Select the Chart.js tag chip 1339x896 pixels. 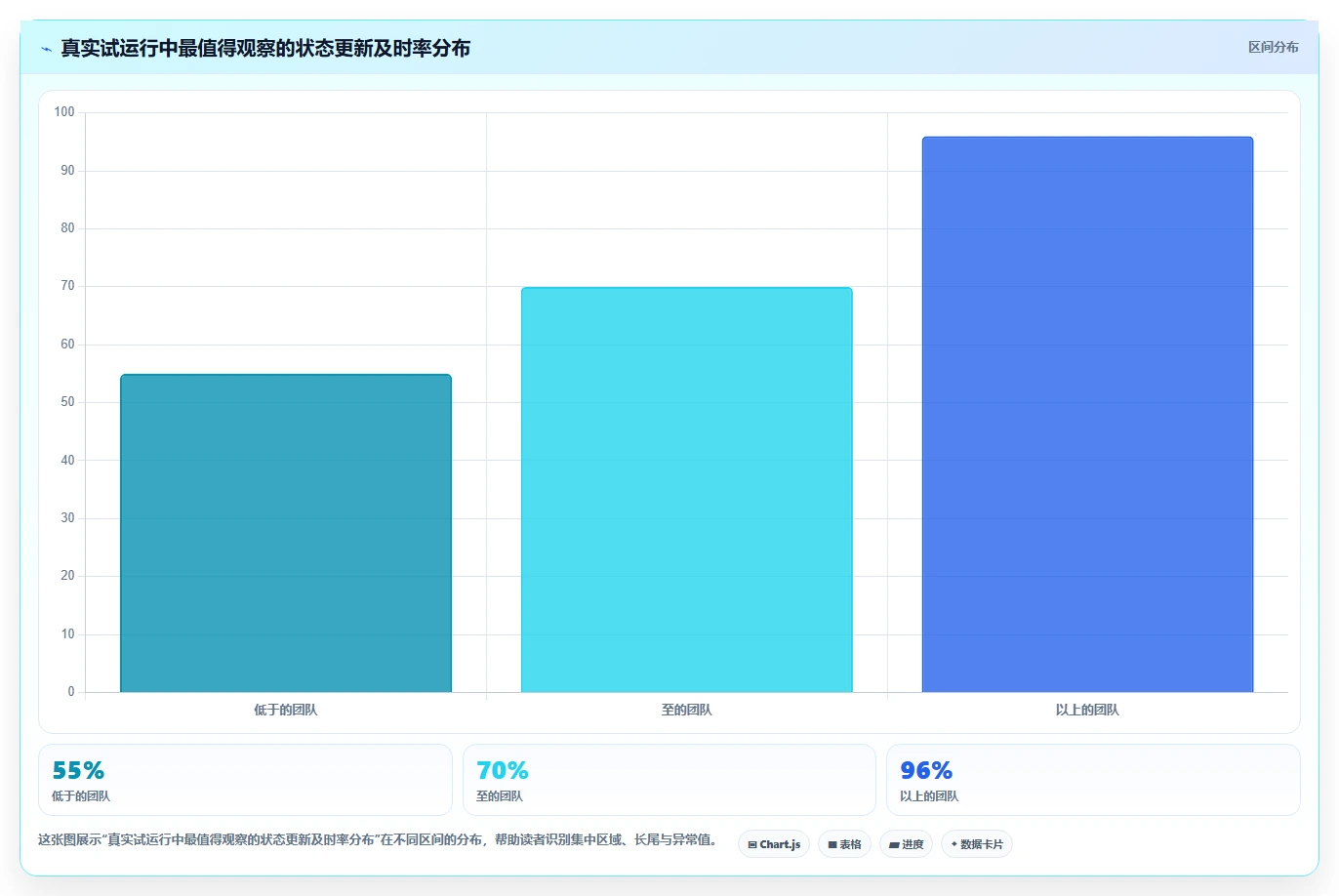point(774,844)
